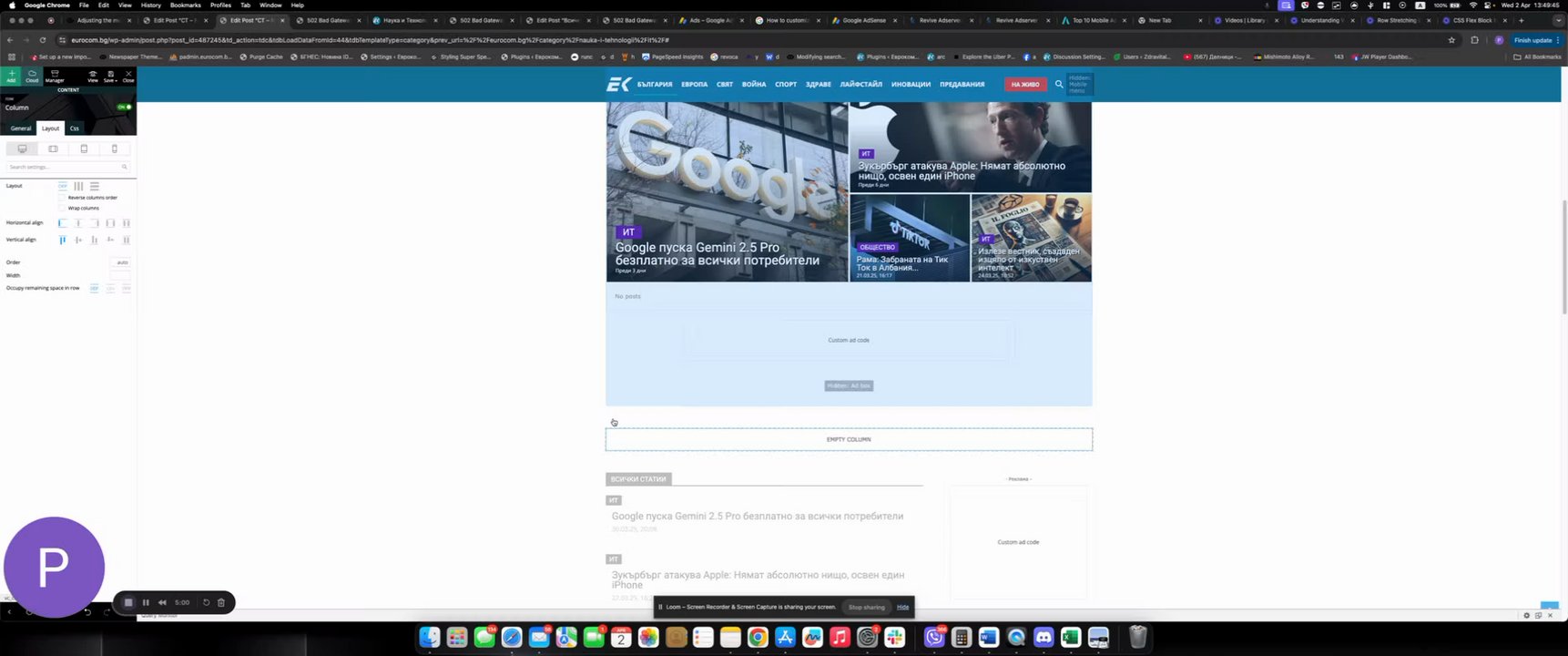The image size is (1568, 656).
Task: Click the Order input field
Action: coord(120,262)
